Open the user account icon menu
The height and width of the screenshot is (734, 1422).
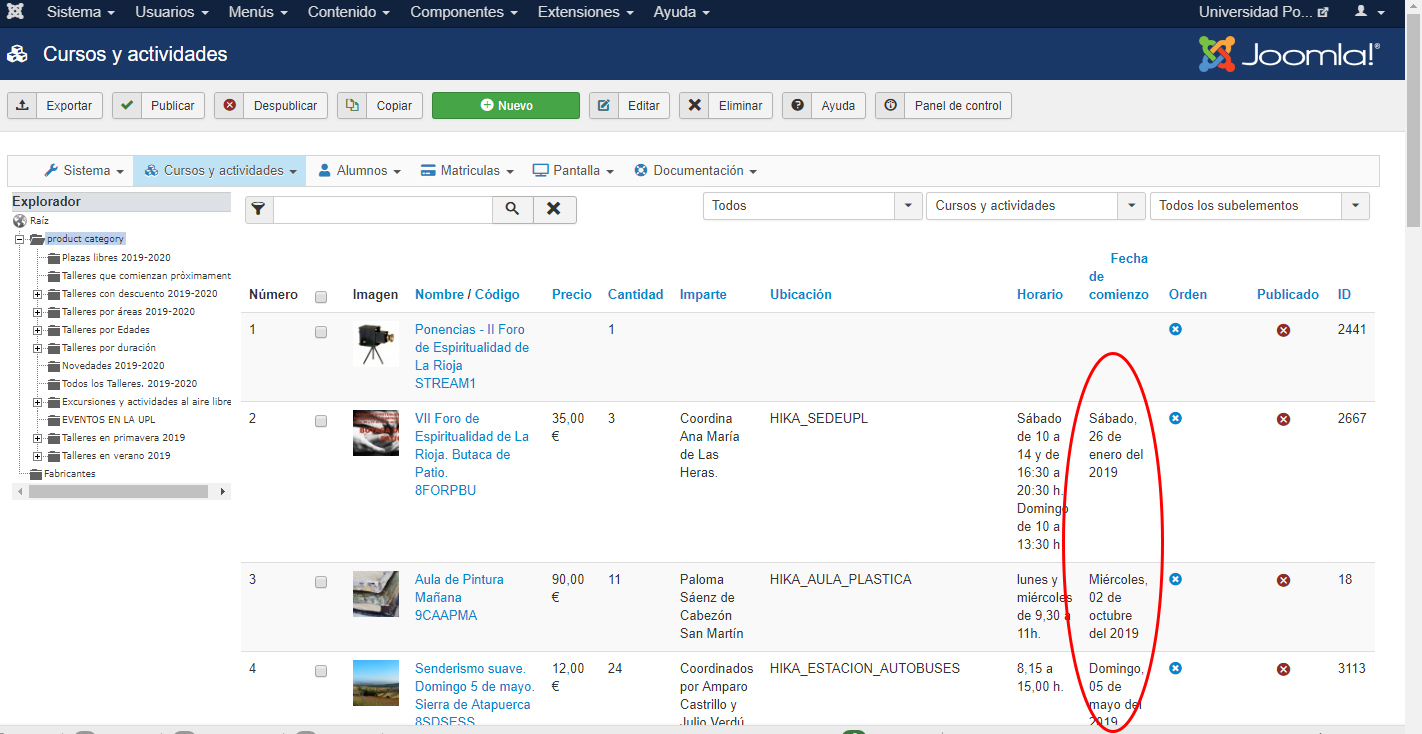click(x=1366, y=13)
